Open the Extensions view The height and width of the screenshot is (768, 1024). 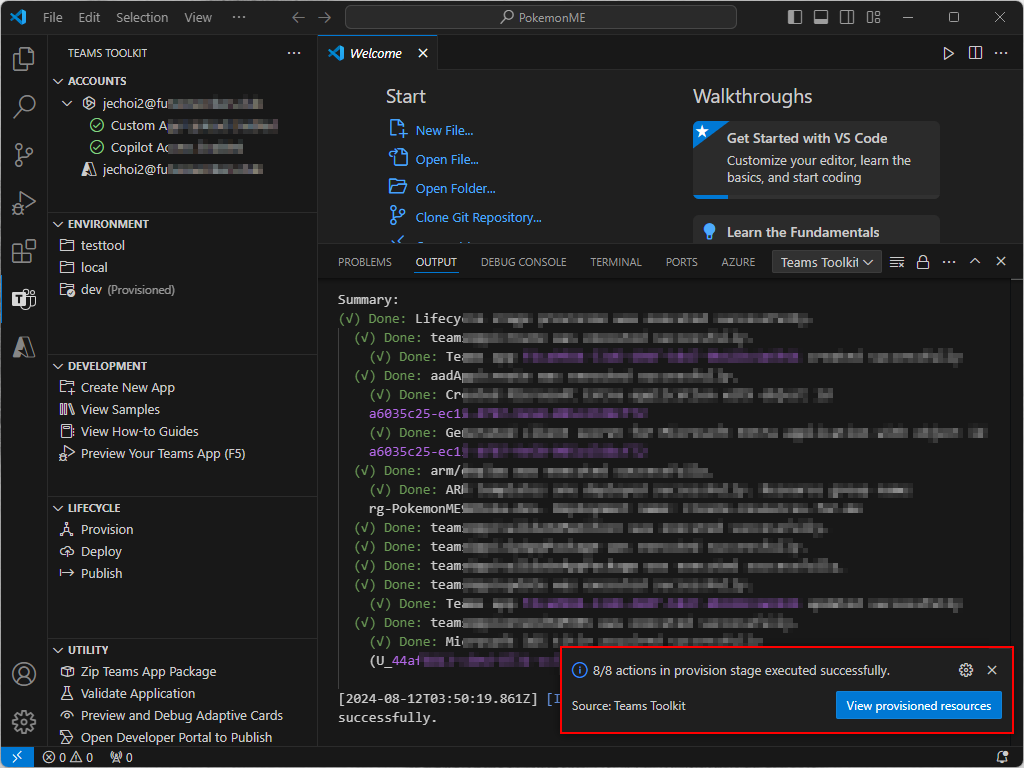[24, 251]
